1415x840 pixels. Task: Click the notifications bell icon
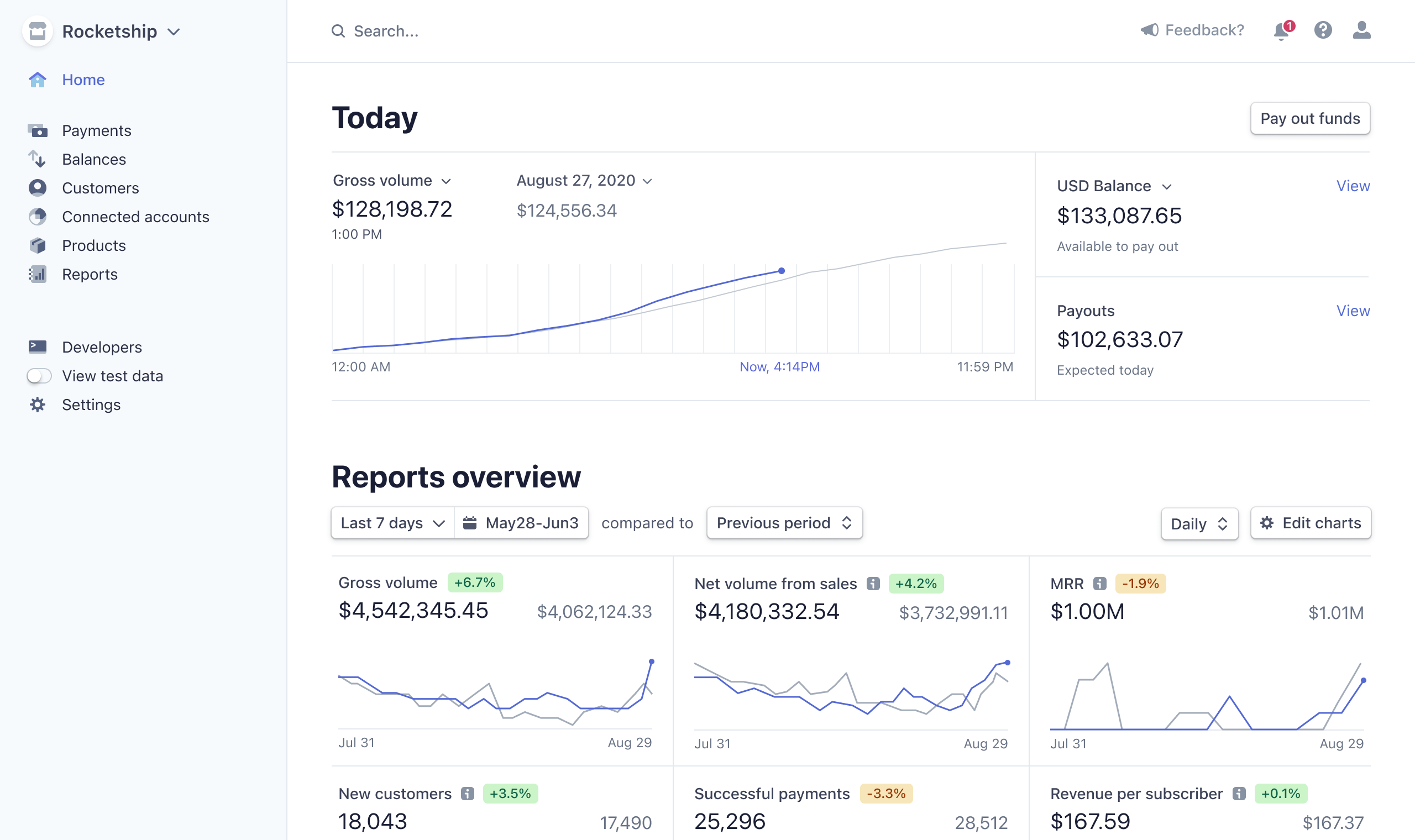click(x=1281, y=30)
